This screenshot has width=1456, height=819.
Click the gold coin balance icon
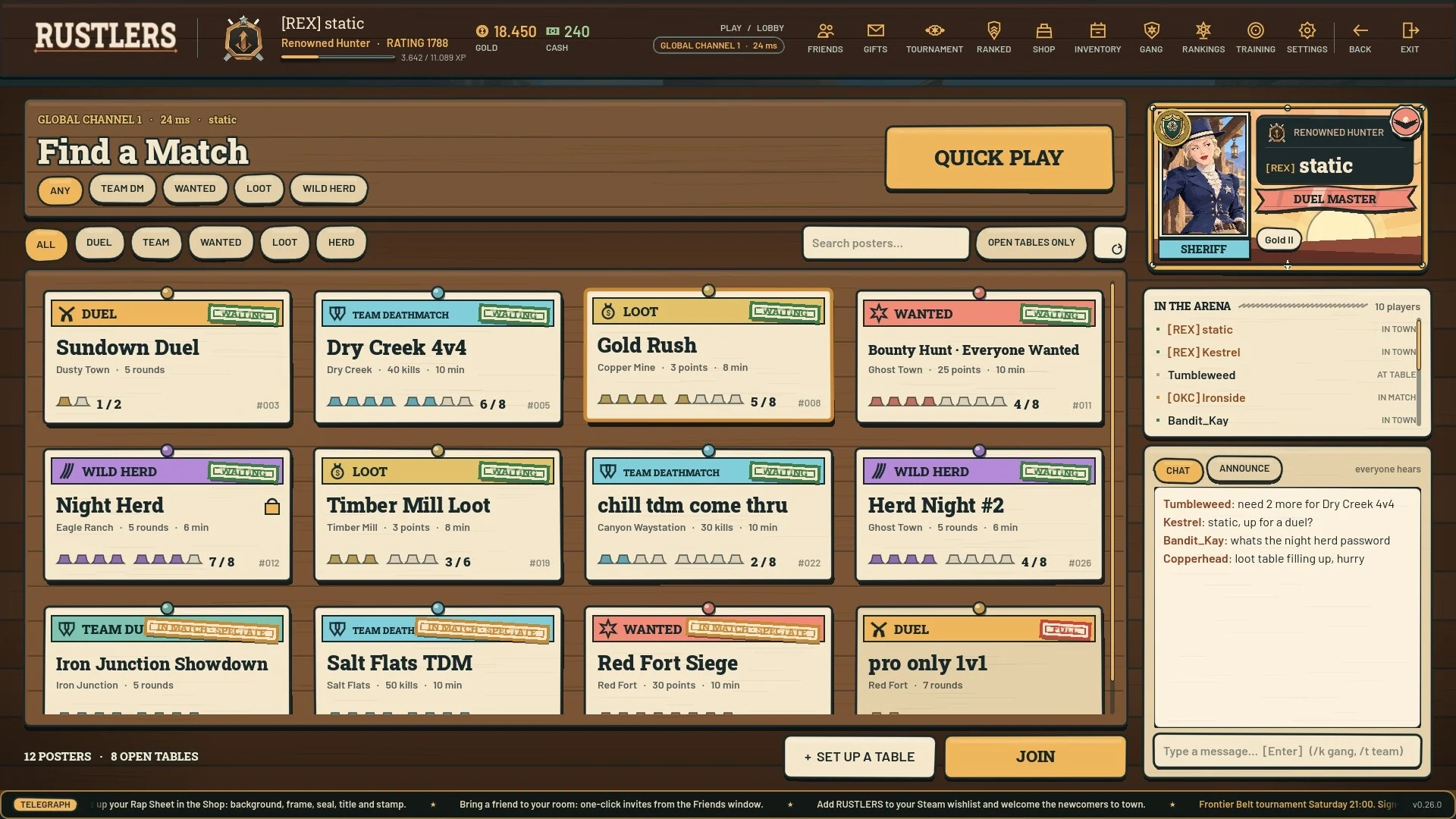coord(482,31)
